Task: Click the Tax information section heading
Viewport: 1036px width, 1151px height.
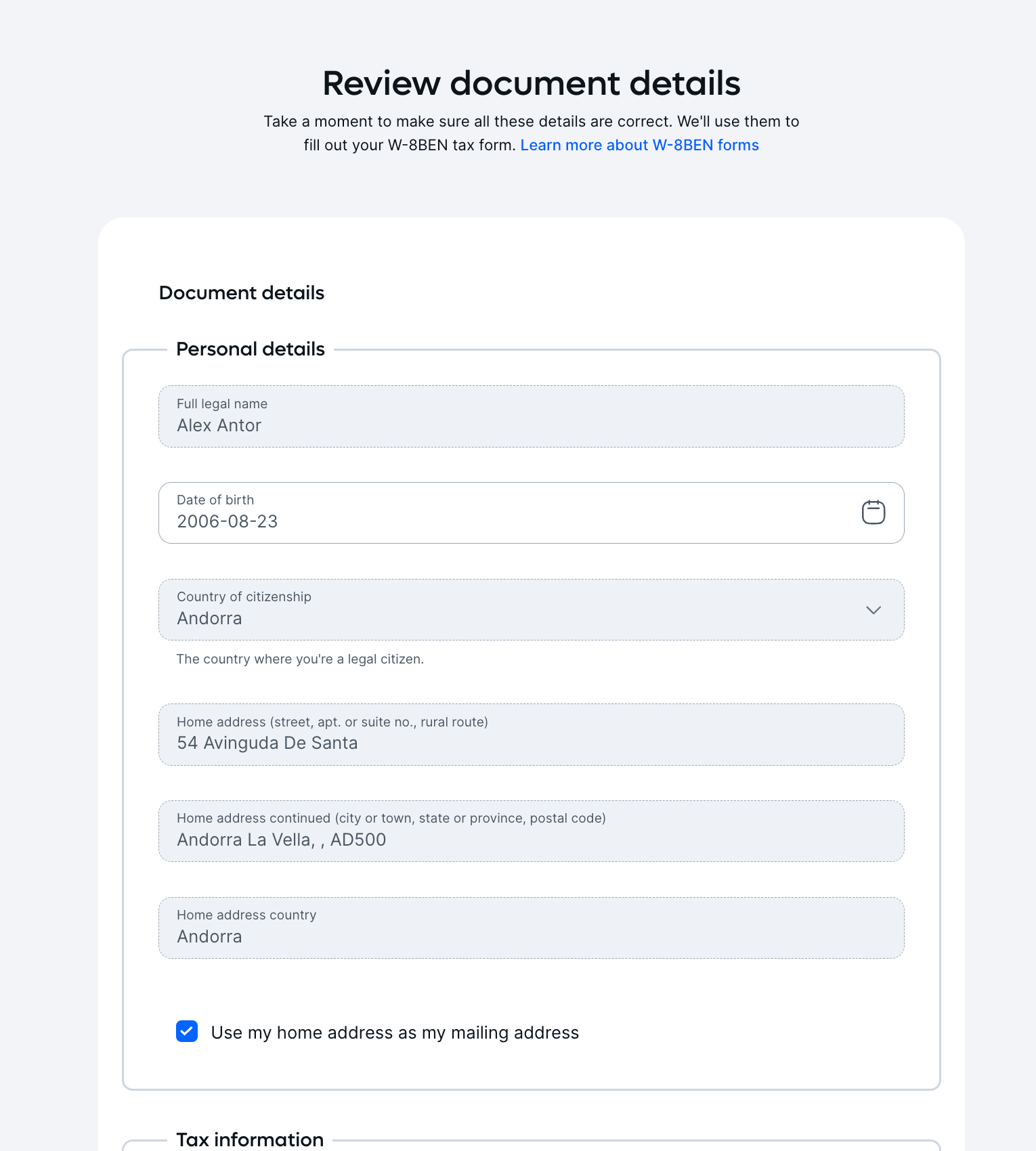Action: [250, 1139]
